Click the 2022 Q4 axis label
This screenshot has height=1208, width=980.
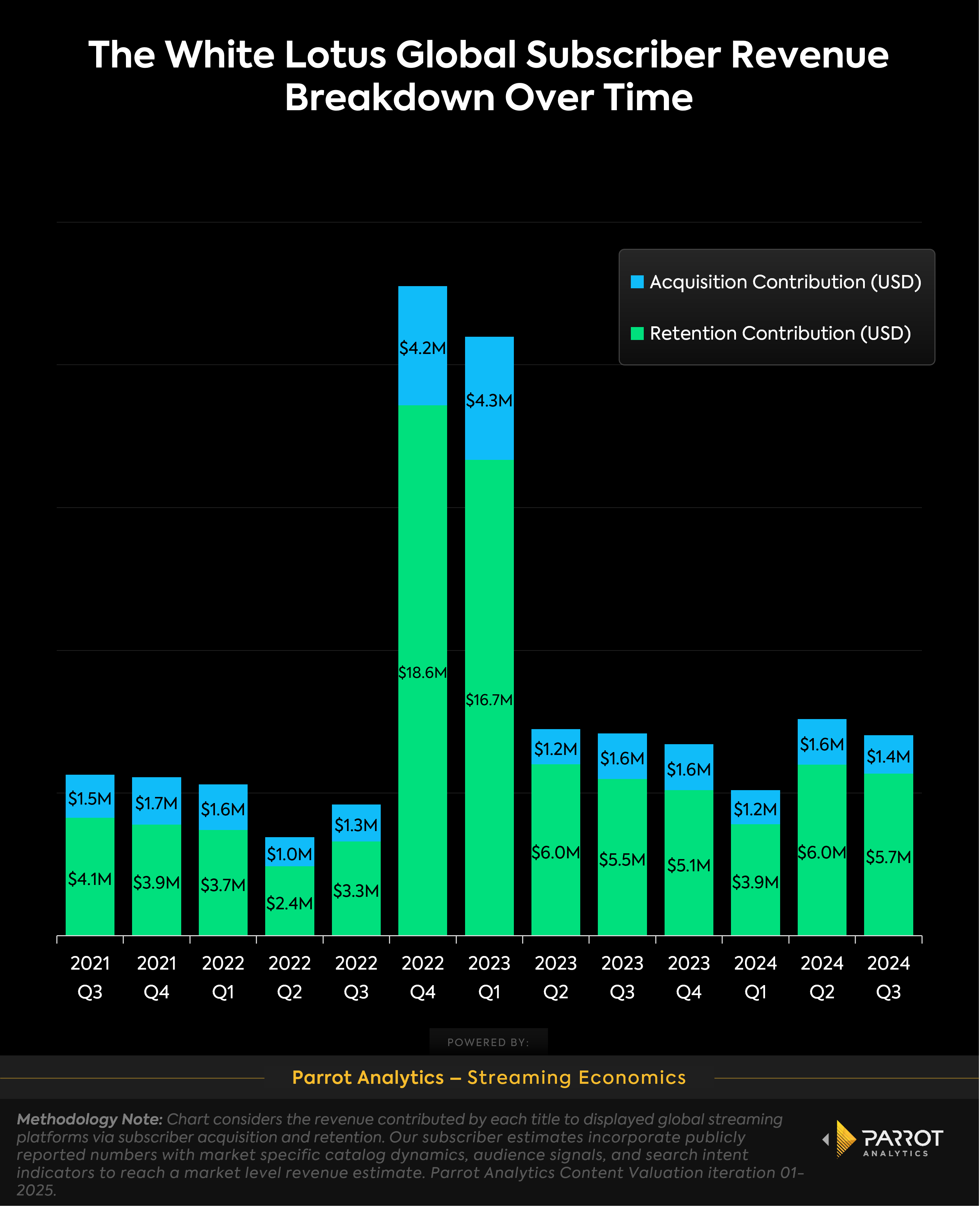(x=422, y=978)
